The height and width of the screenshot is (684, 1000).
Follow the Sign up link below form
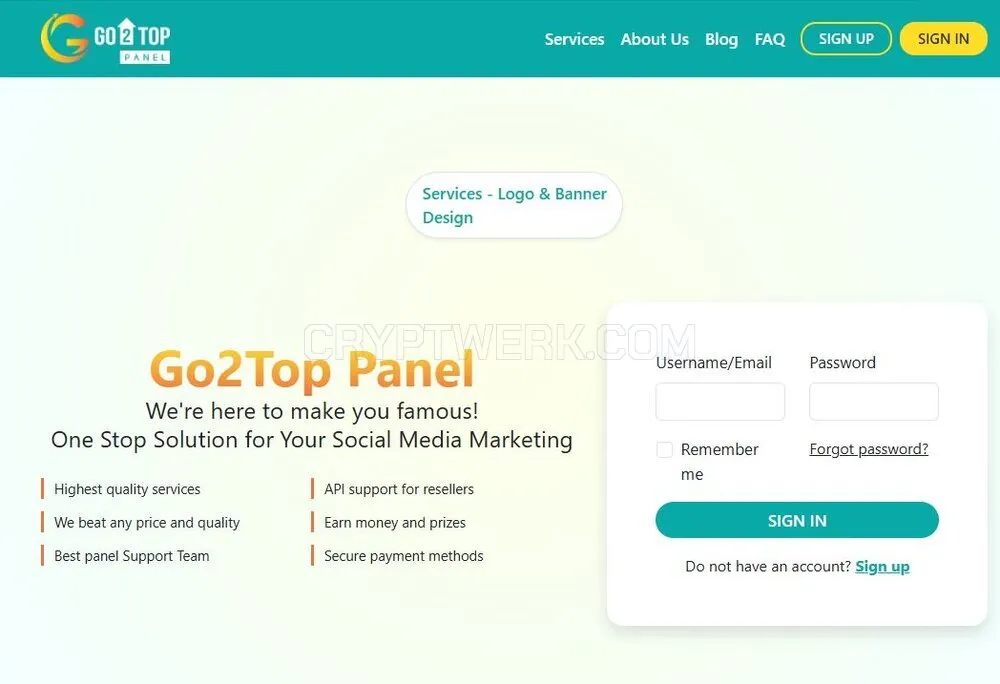[882, 566]
